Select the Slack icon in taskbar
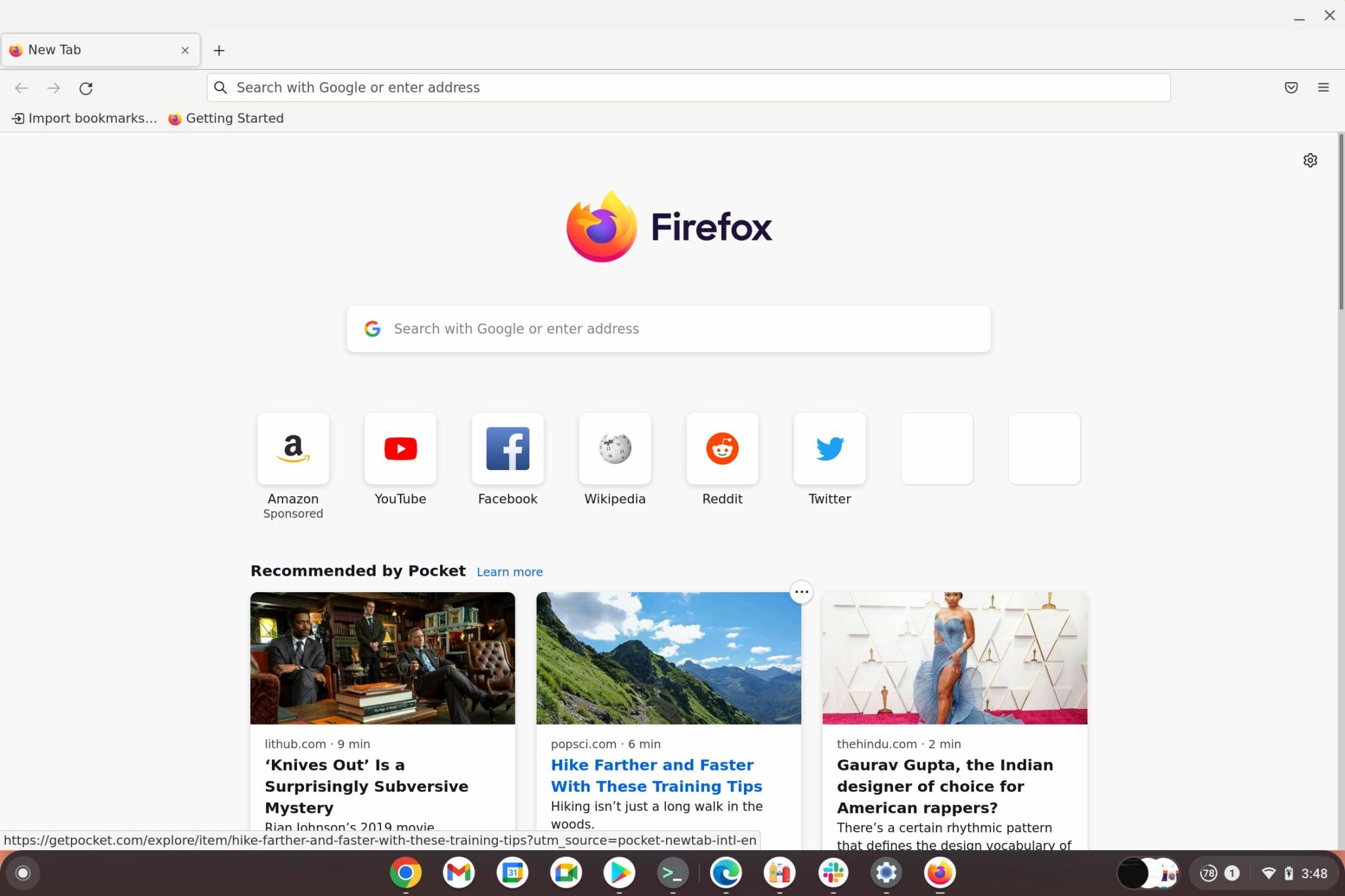The image size is (1345, 896). pyautogui.click(x=834, y=873)
